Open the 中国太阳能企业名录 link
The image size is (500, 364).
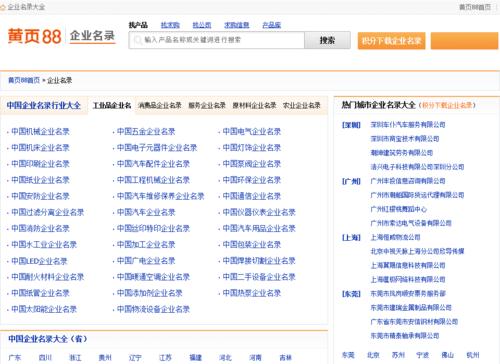click(x=44, y=309)
